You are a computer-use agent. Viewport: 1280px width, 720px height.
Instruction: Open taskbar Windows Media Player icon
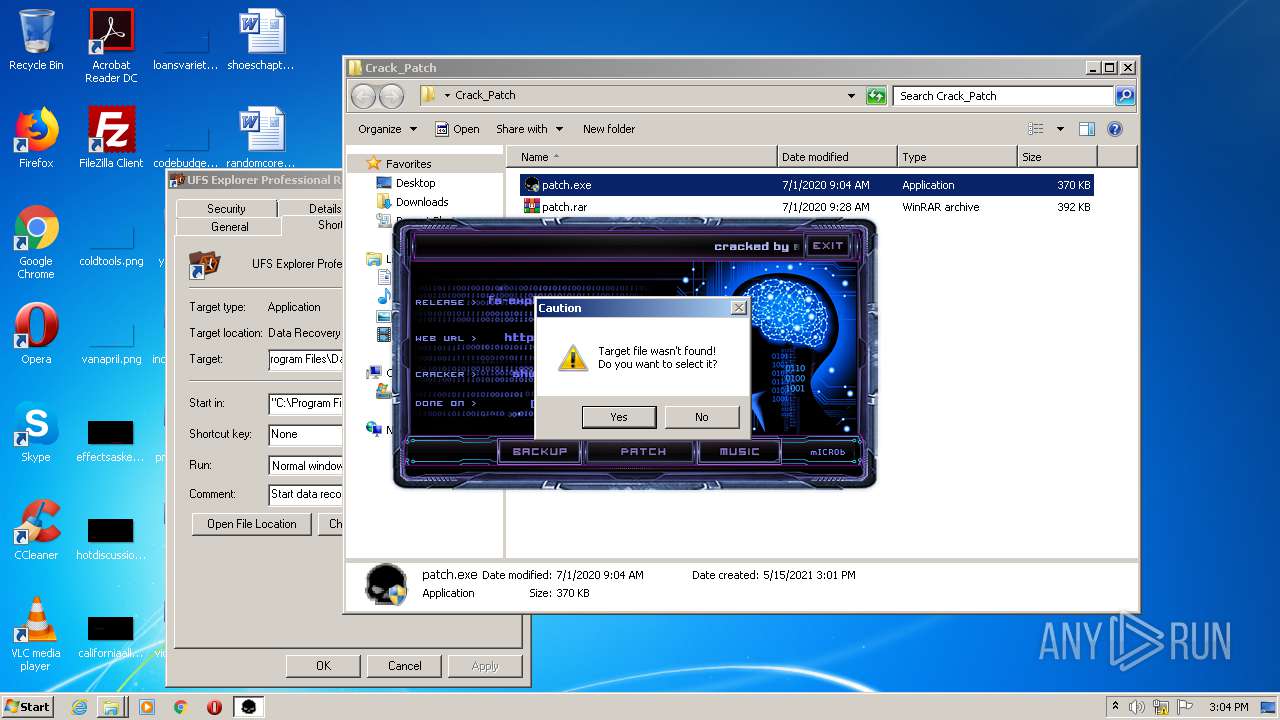(147, 707)
